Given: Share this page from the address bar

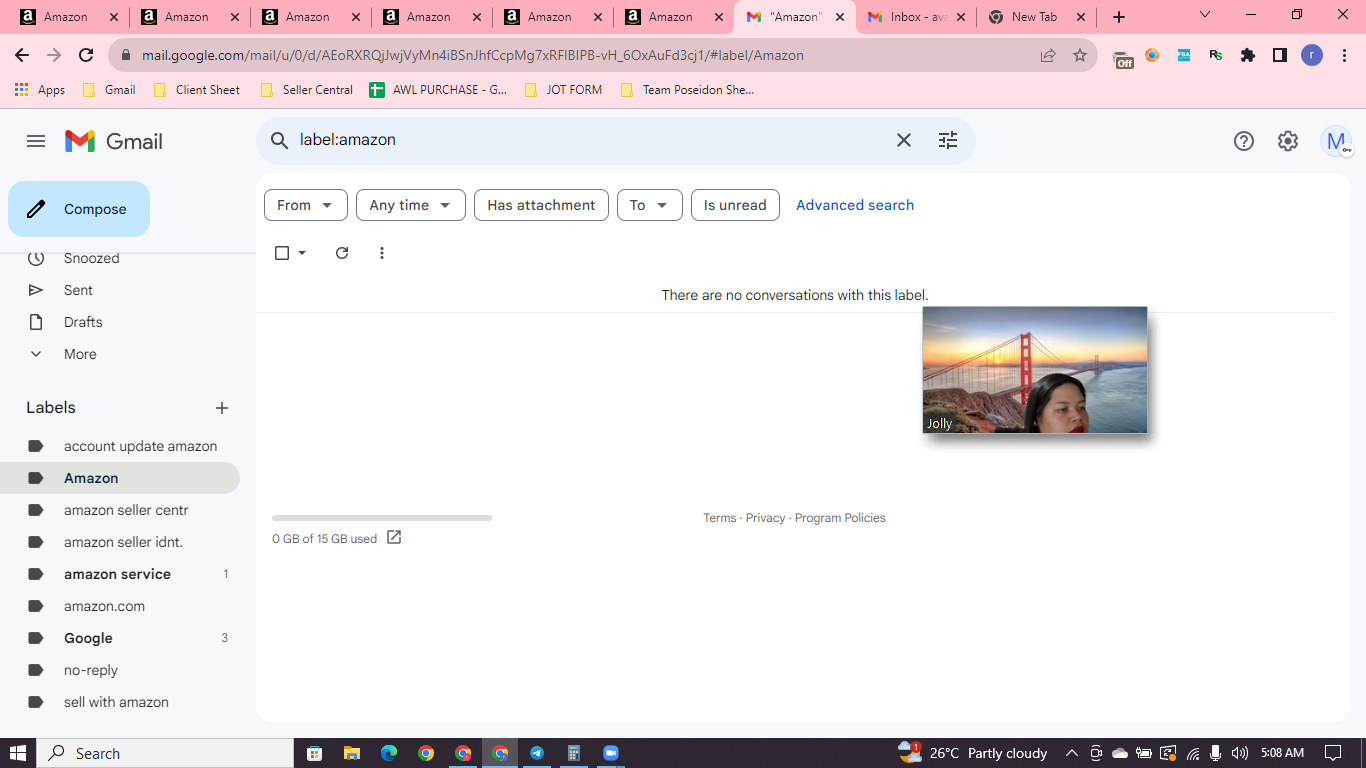Looking at the screenshot, I should coord(1048,56).
